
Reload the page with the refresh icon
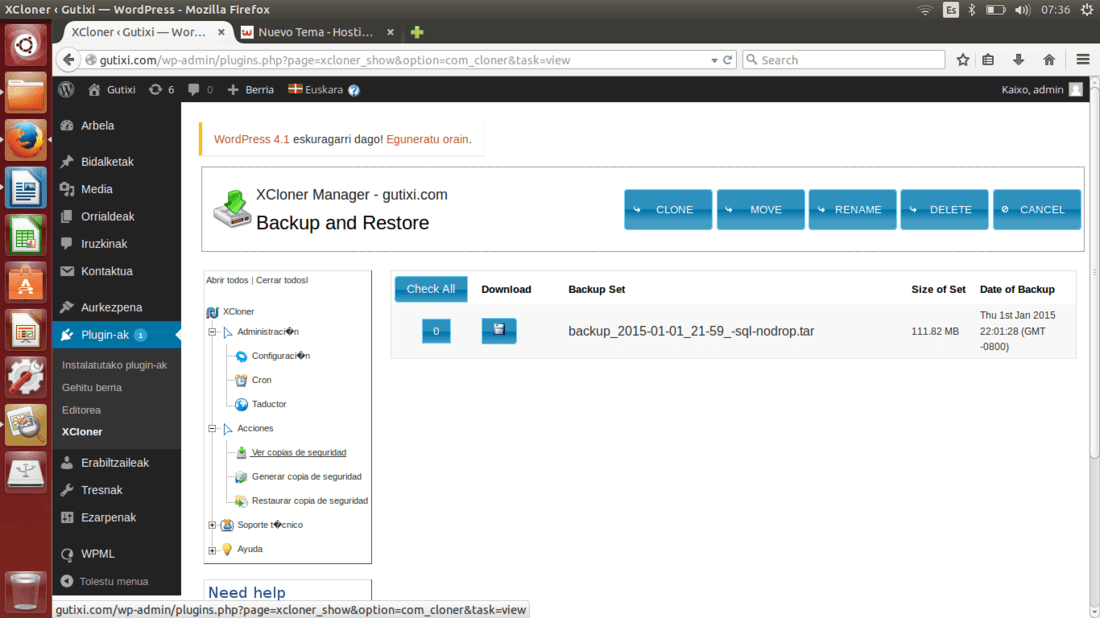click(x=727, y=60)
